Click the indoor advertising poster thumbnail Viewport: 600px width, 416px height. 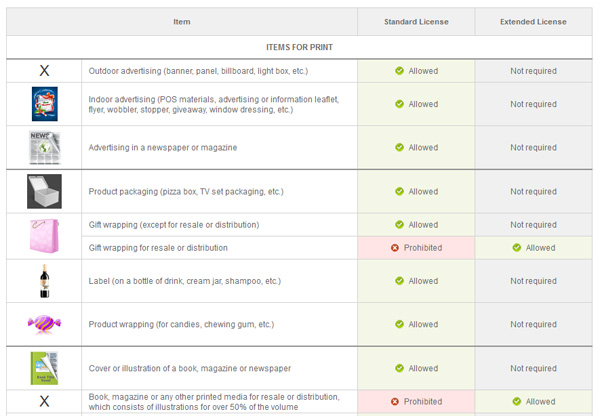[44, 104]
